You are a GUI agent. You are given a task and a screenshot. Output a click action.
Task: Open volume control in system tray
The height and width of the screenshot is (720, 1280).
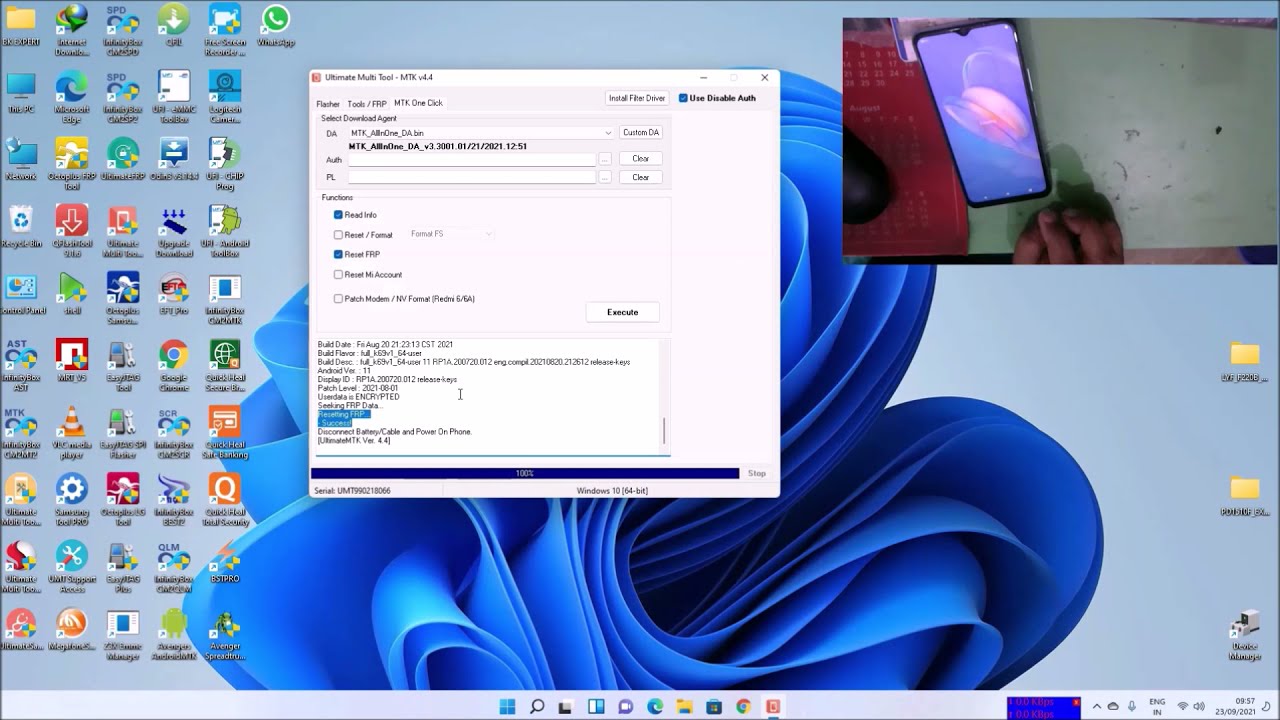coord(1200,706)
